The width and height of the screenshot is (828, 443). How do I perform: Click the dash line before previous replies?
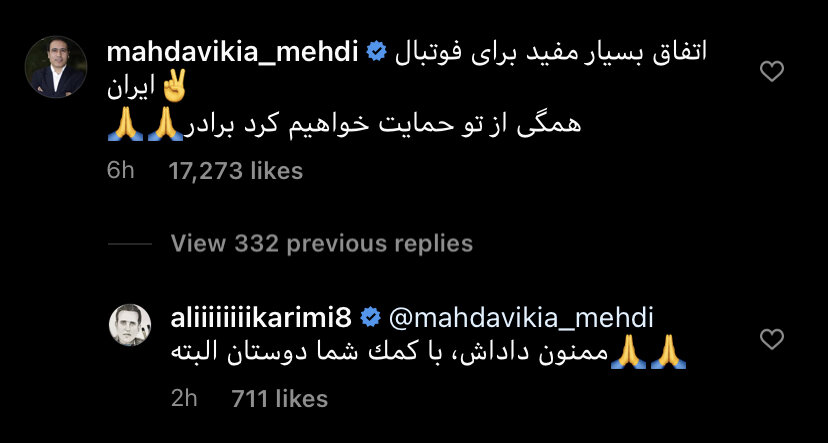(x=129, y=243)
